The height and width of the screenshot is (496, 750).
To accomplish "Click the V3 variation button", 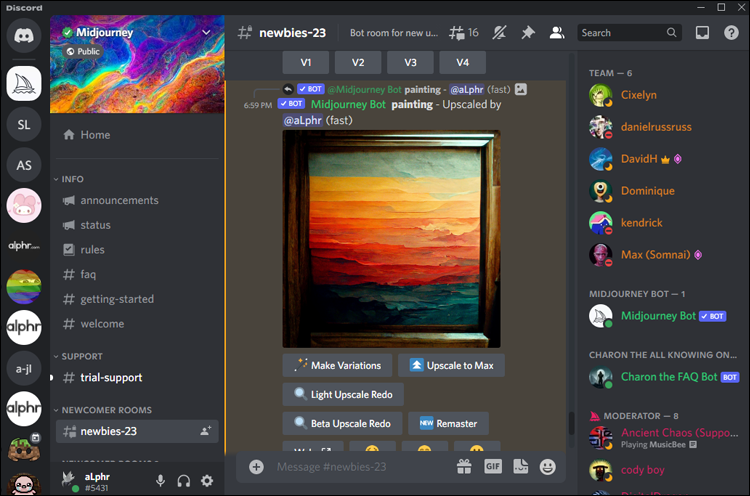I will (410, 63).
